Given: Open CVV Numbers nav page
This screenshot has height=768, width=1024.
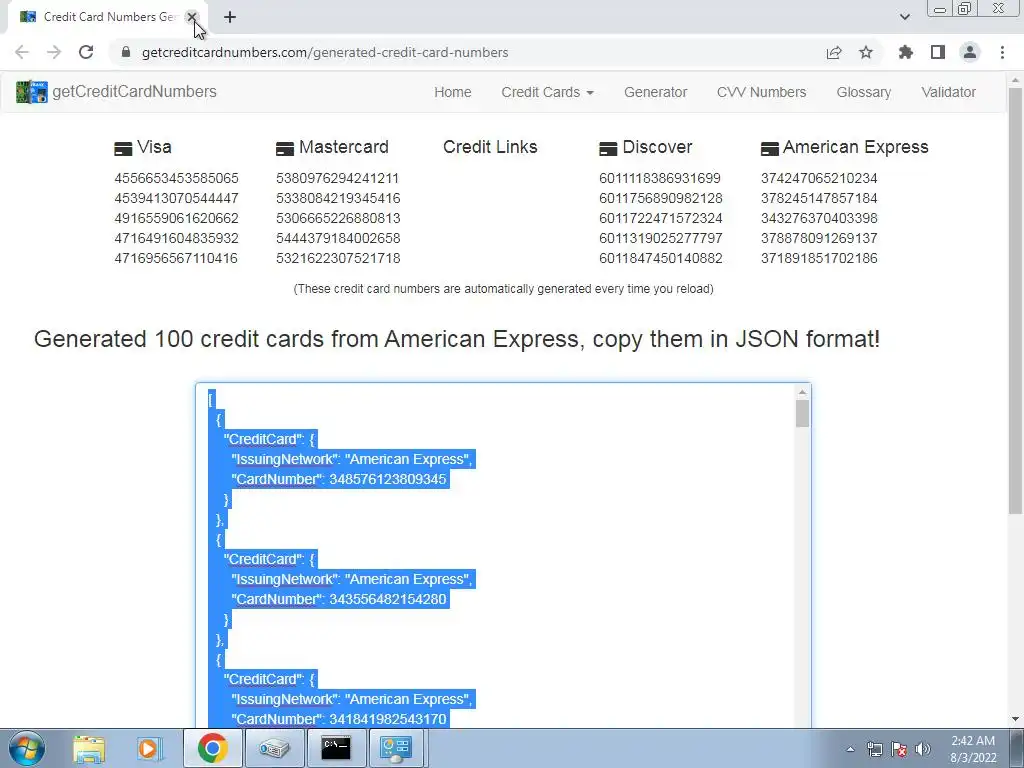Looking at the screenshot, I should pos(761,92).
